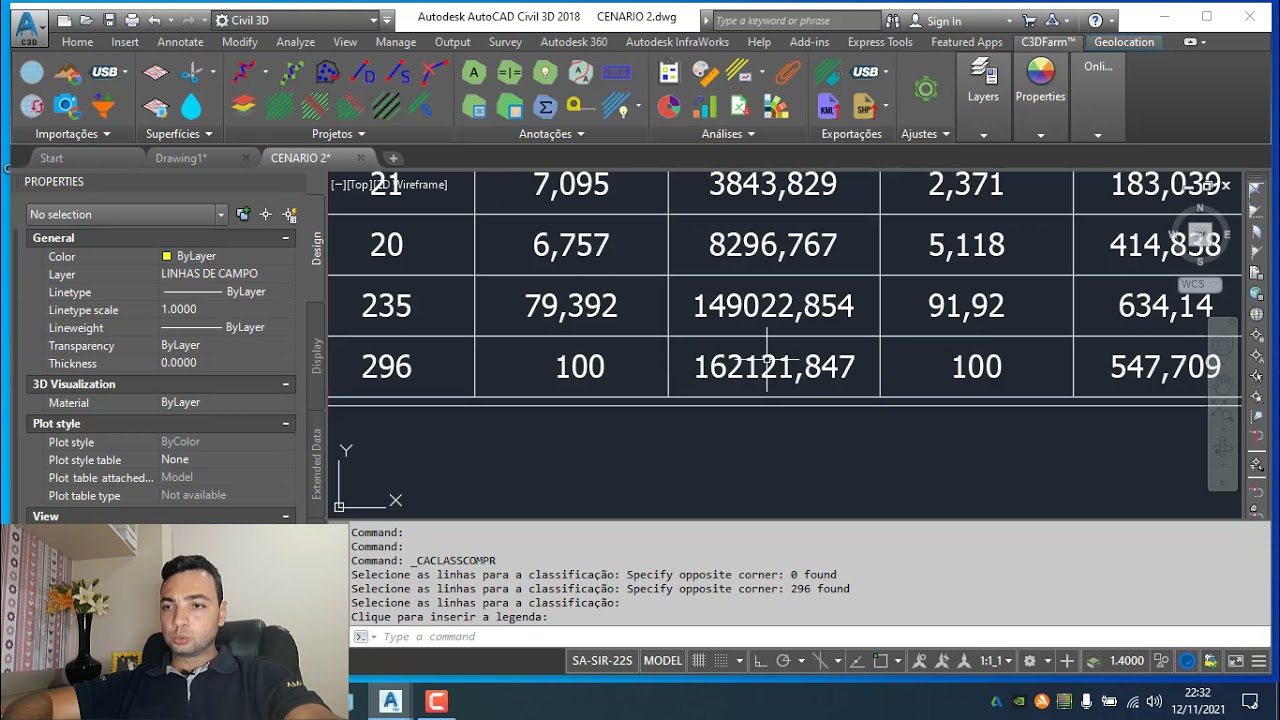
Task: Toggle the drawing grid display
Action: point(699,661)
